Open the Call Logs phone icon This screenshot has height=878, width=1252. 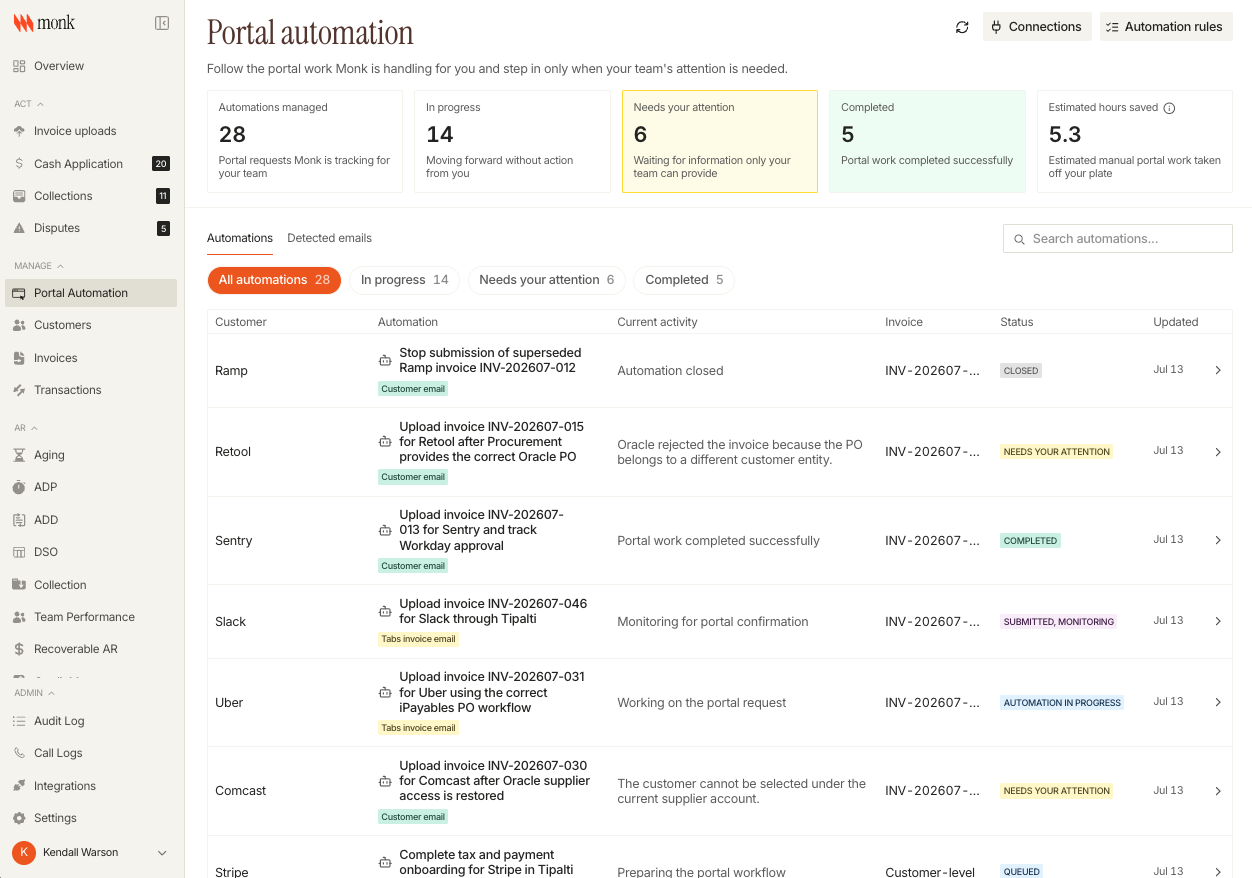(19, 753)
